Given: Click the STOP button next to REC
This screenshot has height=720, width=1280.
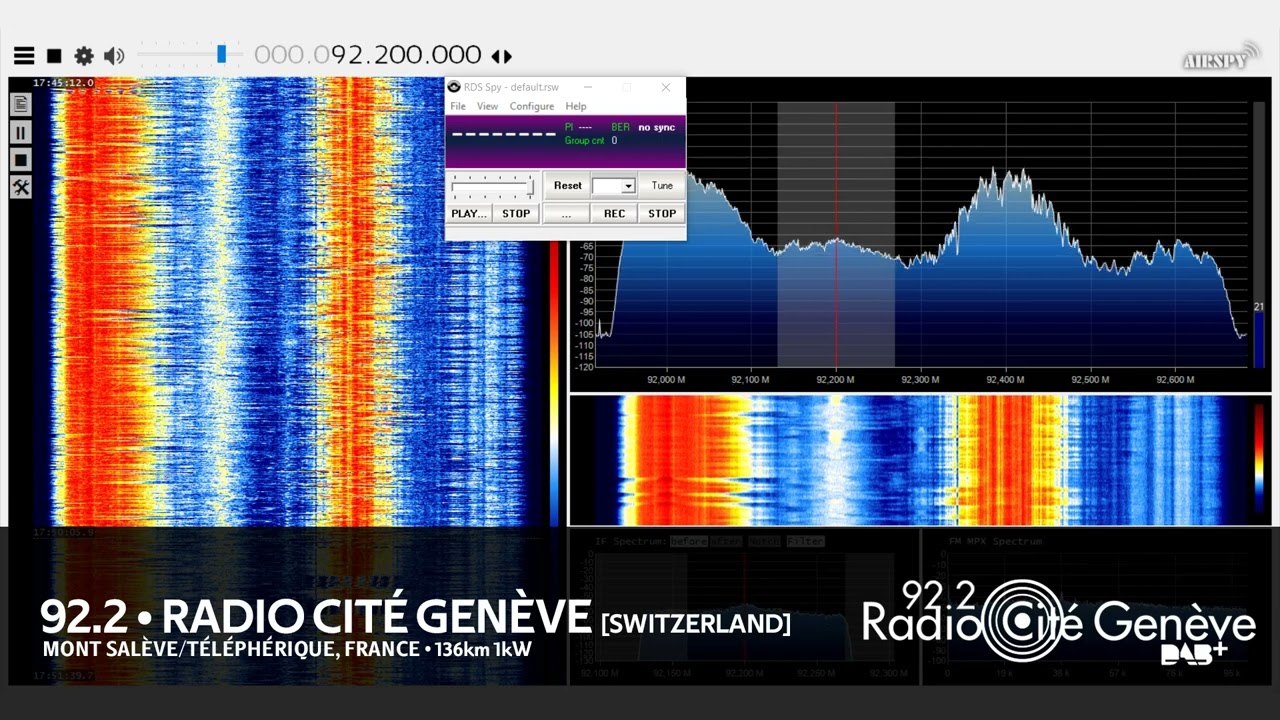Looking at the screenshot, I should [x=662, y=213].
